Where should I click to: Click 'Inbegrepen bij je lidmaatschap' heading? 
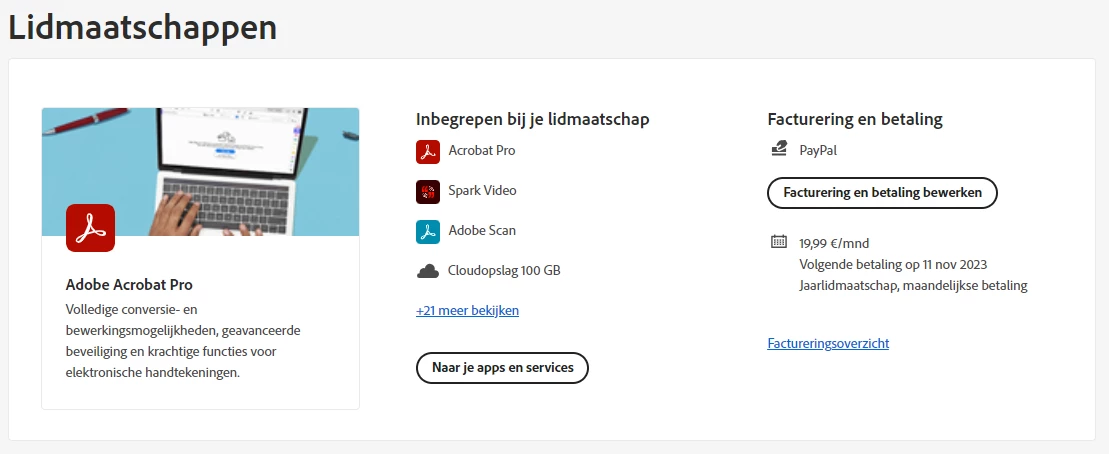(x=533, y=119)
